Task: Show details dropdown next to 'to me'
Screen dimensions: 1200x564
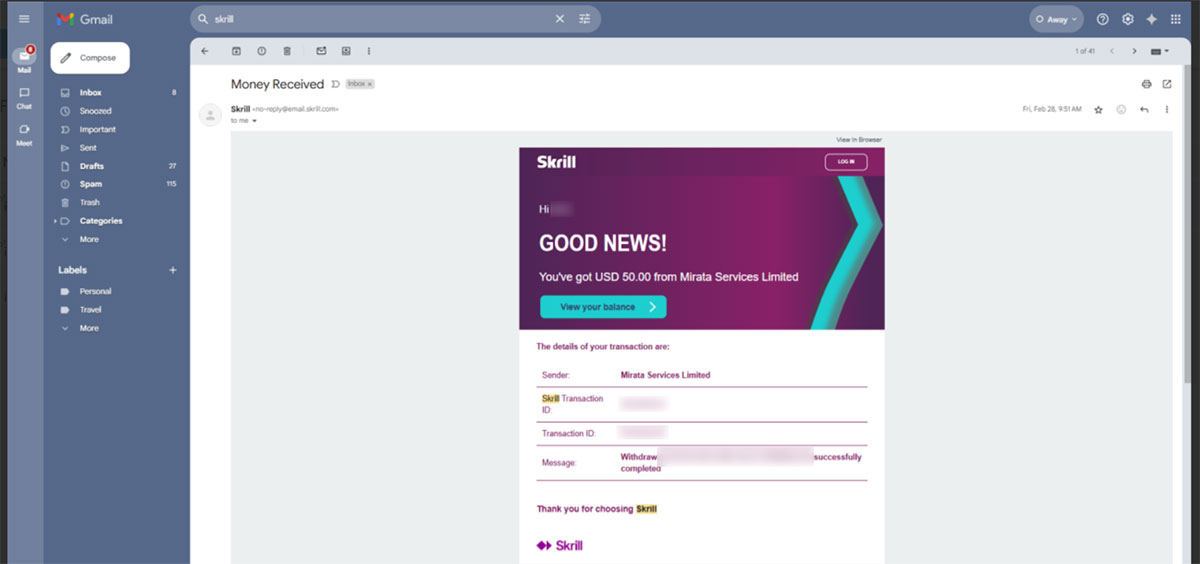Action: tap(254, 121)
